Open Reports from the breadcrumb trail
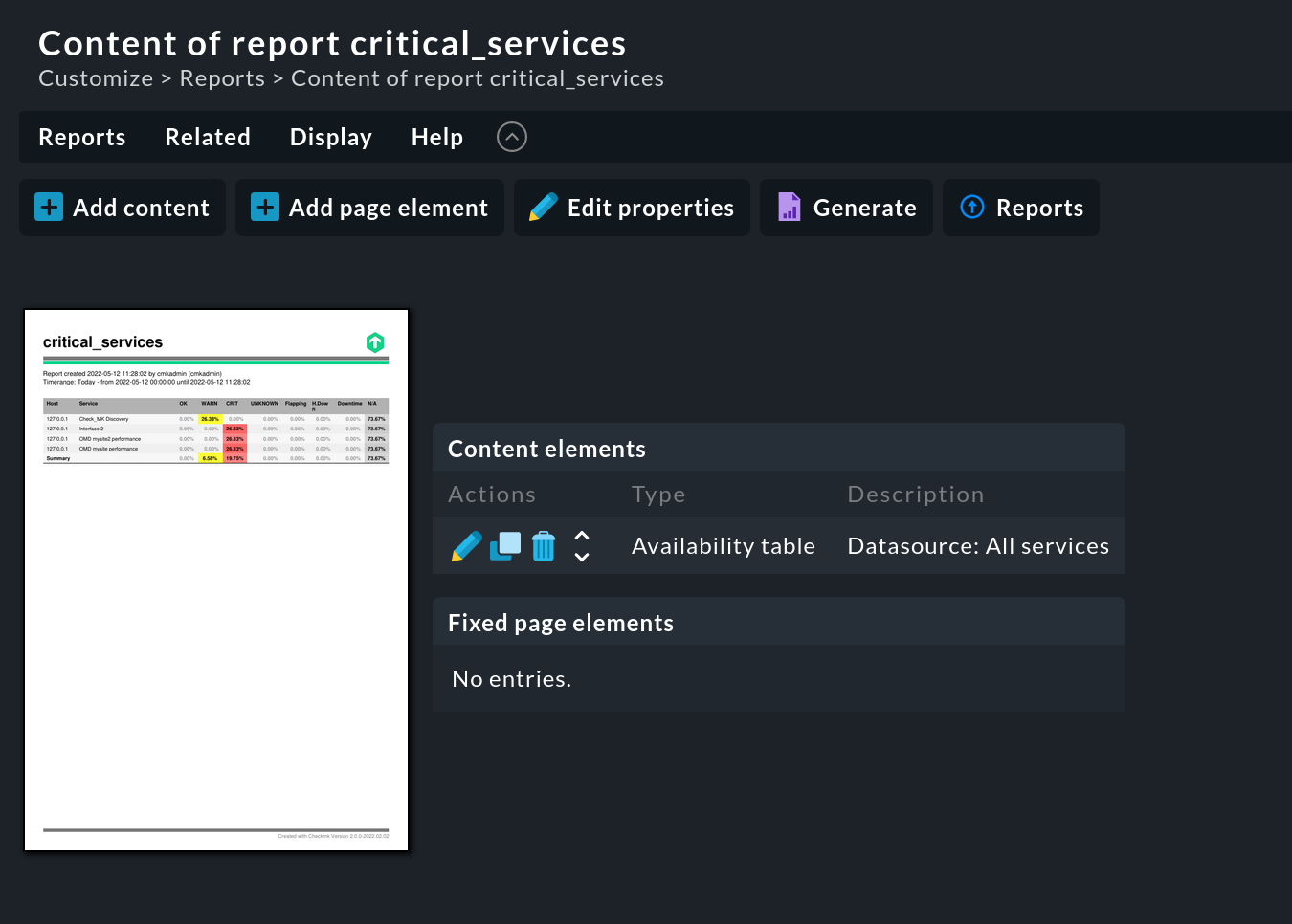This screenshot has width=1292, height=924. (x=222, y=77)
